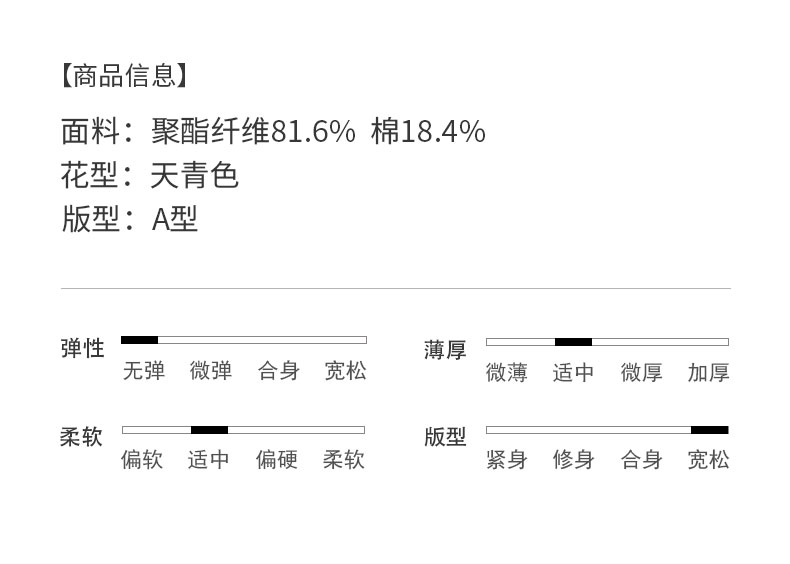Image resolution: width=790 pixels, height=564 pixels.
Task: Select the 微厚 thickness label
Action: (641, 373)
